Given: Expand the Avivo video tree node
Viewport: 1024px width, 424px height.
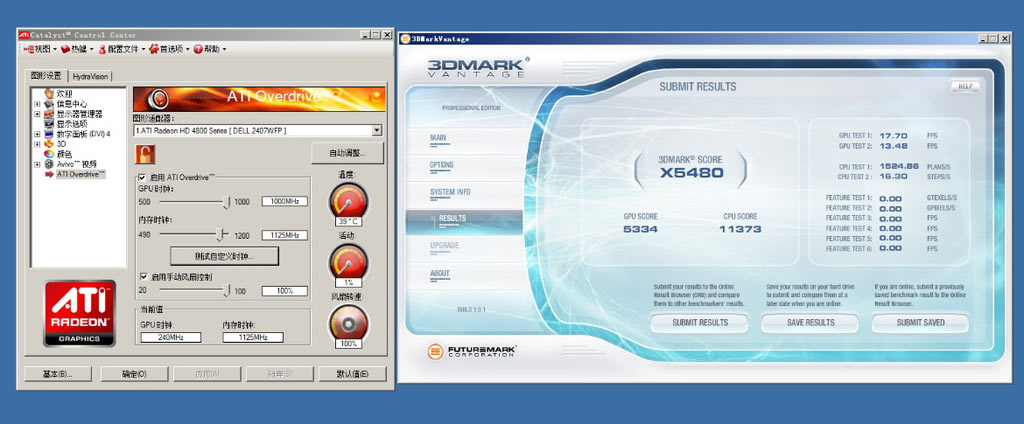Looking at the screenshot, I should tap(38, 164).
